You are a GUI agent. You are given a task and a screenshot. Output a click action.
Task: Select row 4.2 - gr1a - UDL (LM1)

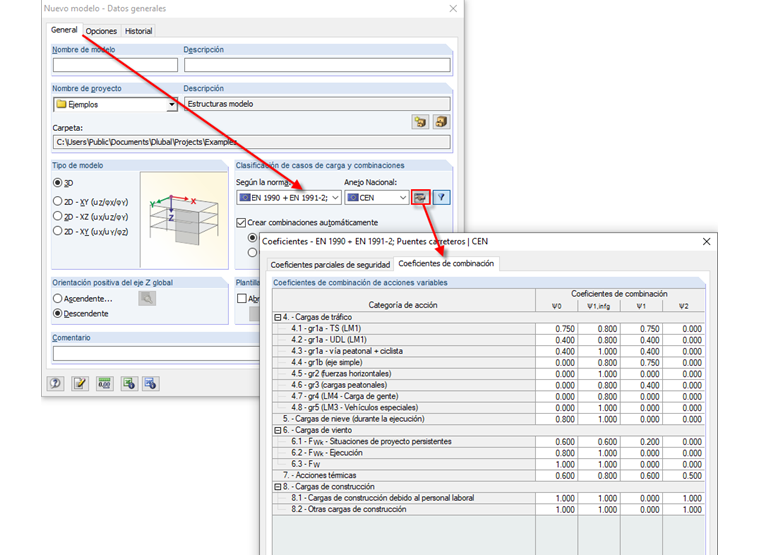click(x=489, y=340)
